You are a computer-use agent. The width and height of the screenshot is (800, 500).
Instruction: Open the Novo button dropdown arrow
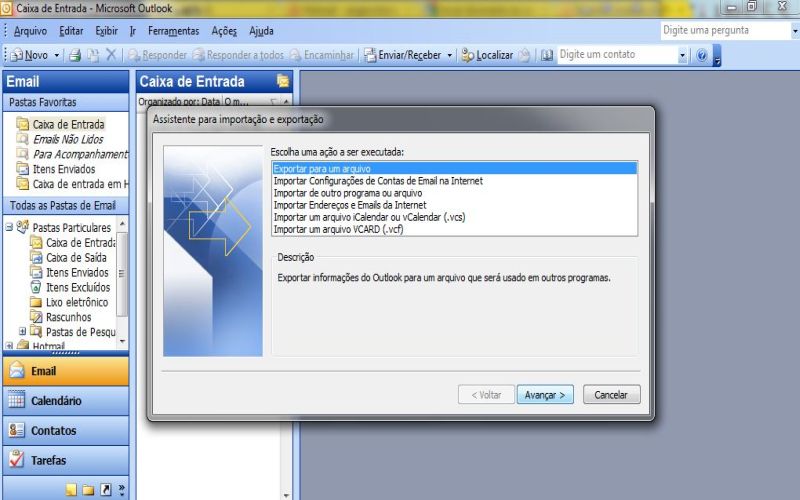click(57, 55)
